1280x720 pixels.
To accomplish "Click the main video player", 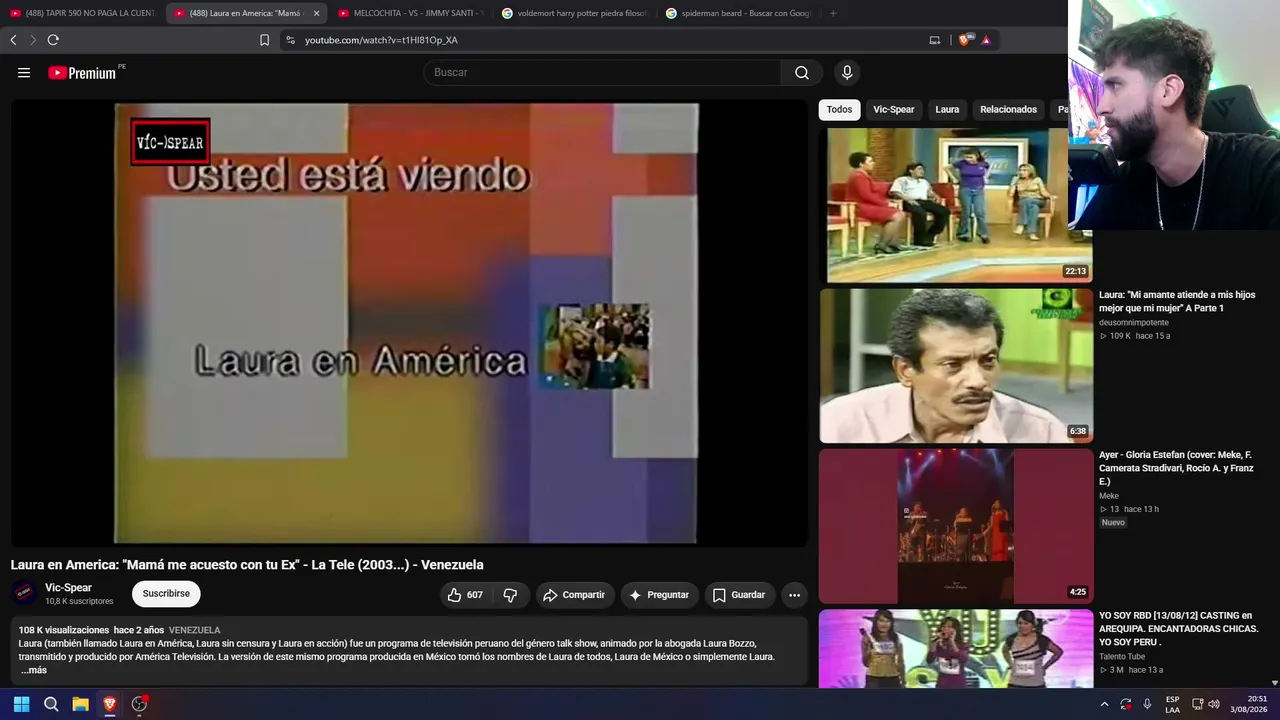I will 408,323.
